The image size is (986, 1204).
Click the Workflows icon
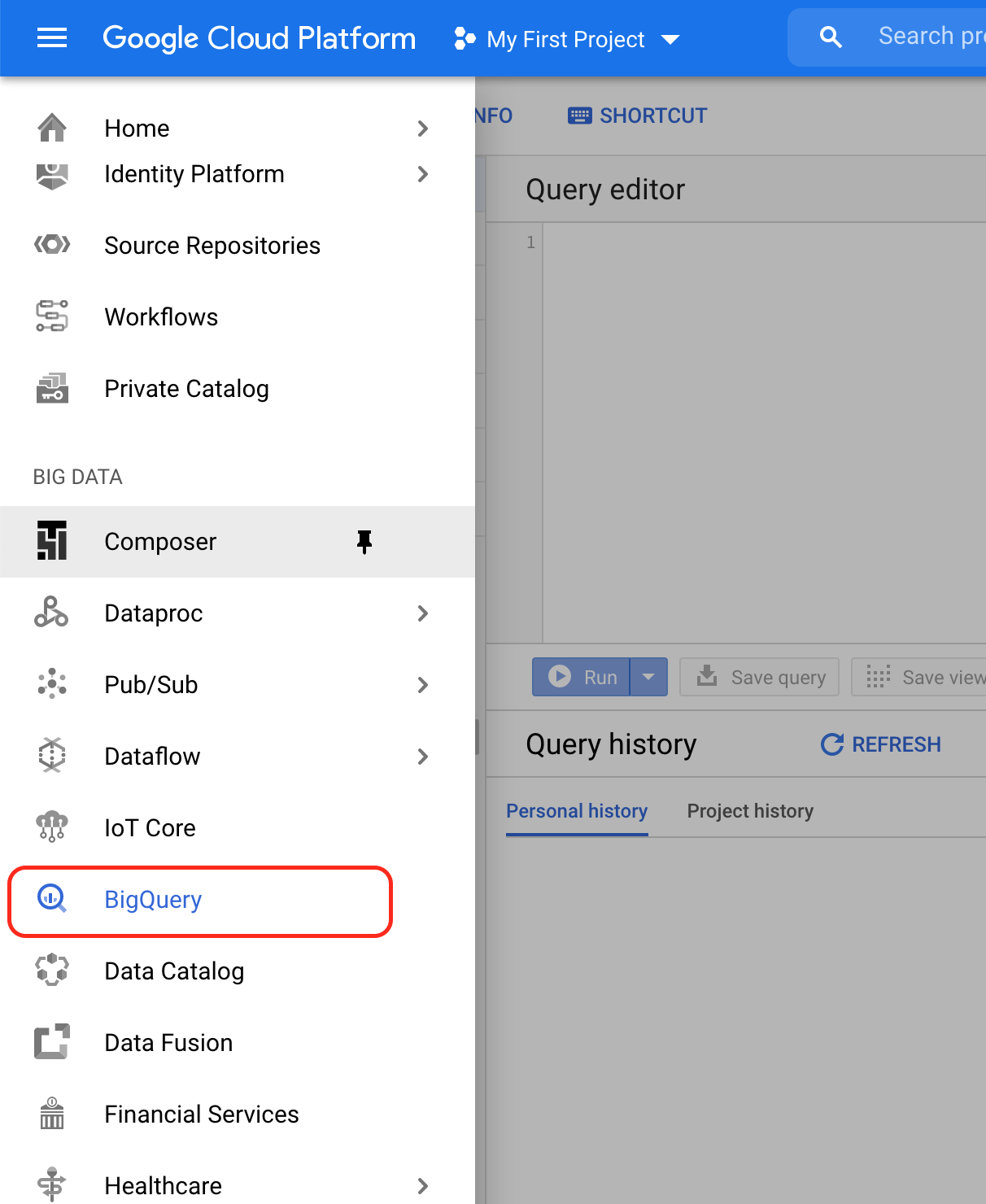tap(52, 316)
